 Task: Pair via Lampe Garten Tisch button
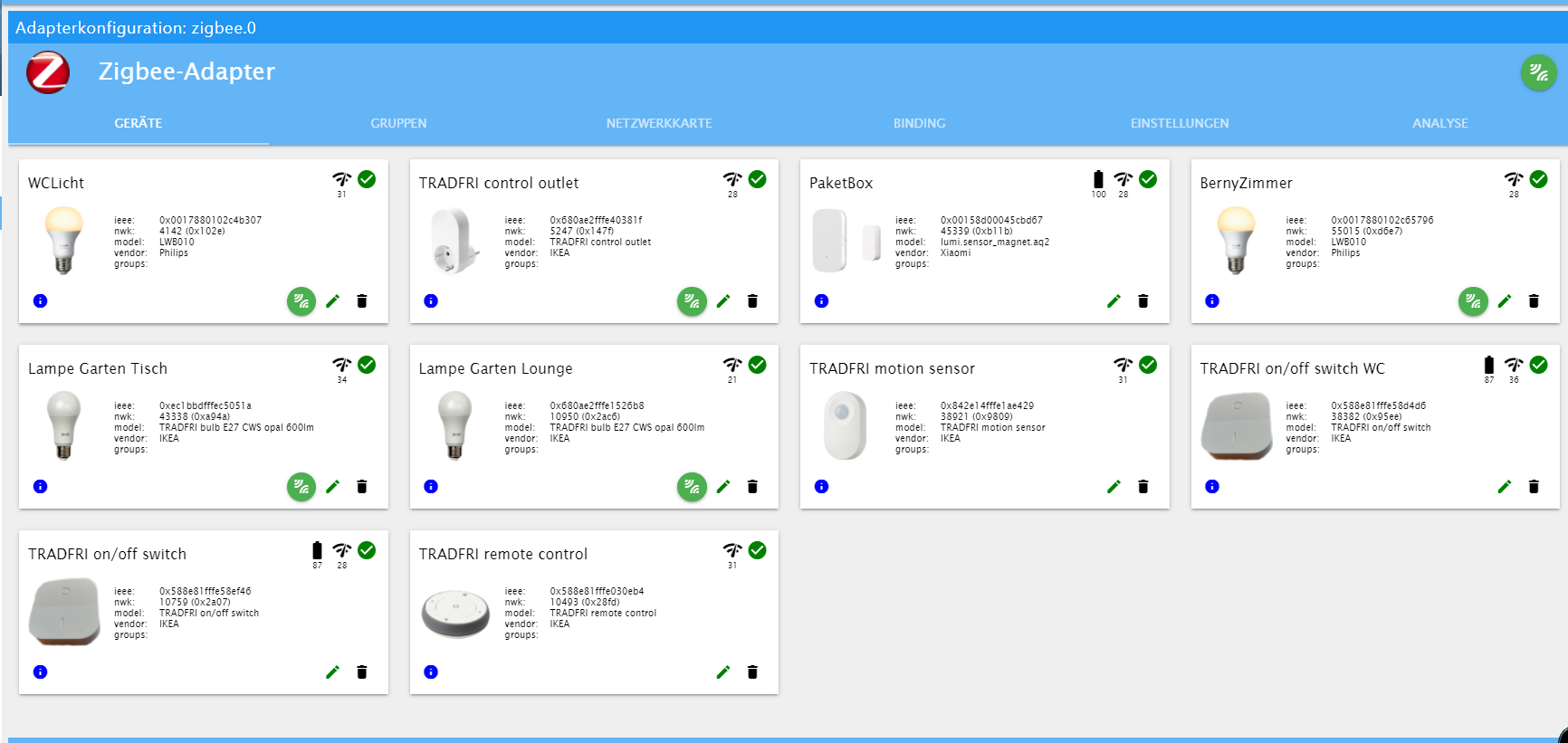[x=301, y=487]
